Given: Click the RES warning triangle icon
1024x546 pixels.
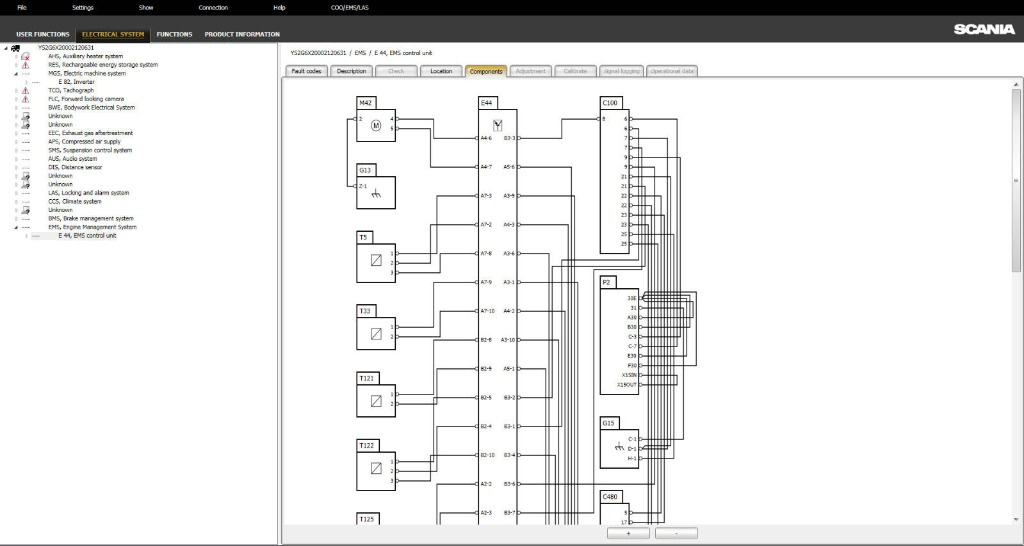Looking at the screenshot, I should (25, 65).
